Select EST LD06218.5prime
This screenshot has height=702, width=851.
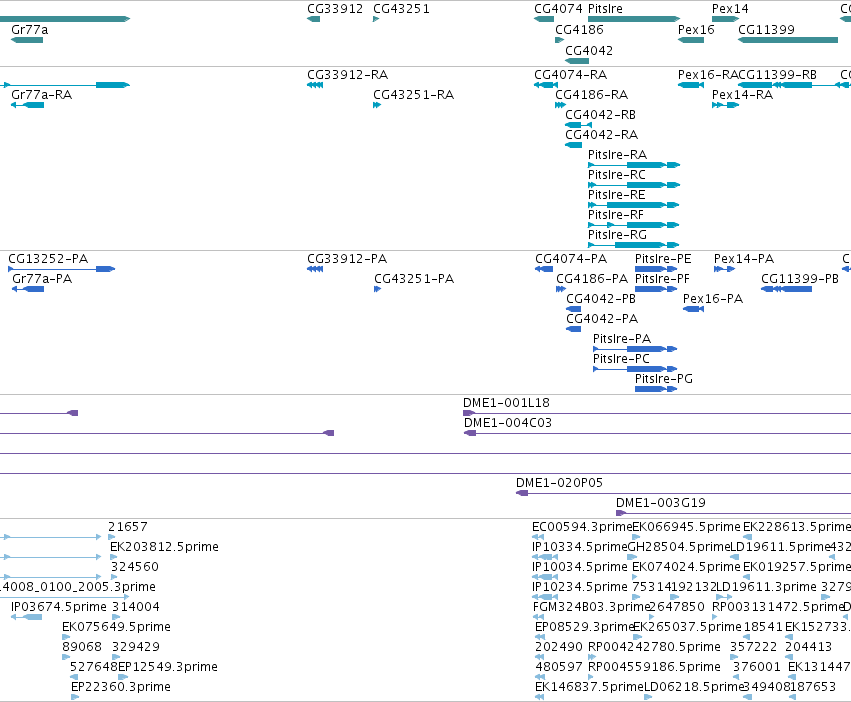pyautogui.click(x=648, y=697)
